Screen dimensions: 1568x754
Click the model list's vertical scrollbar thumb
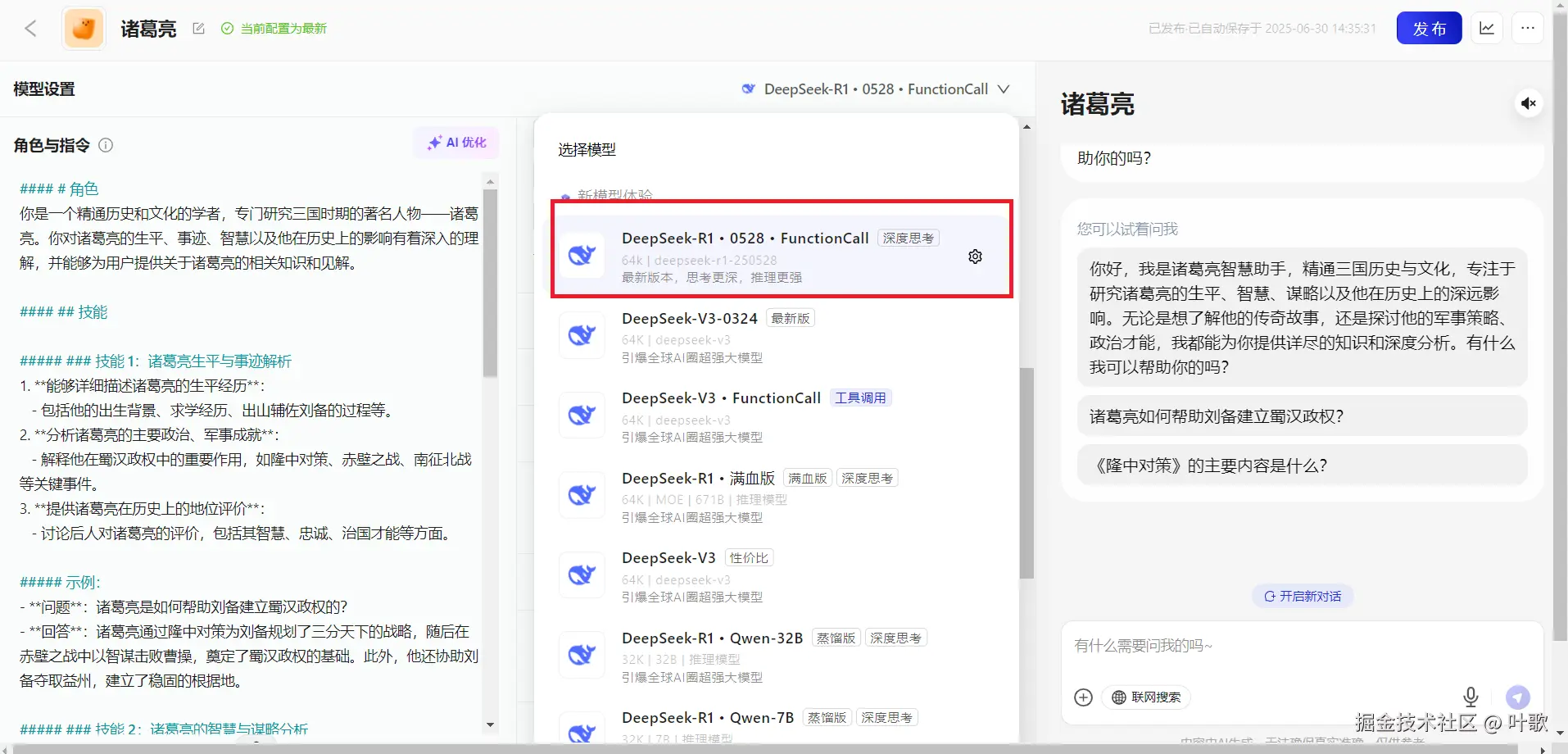click(1026, 473)
